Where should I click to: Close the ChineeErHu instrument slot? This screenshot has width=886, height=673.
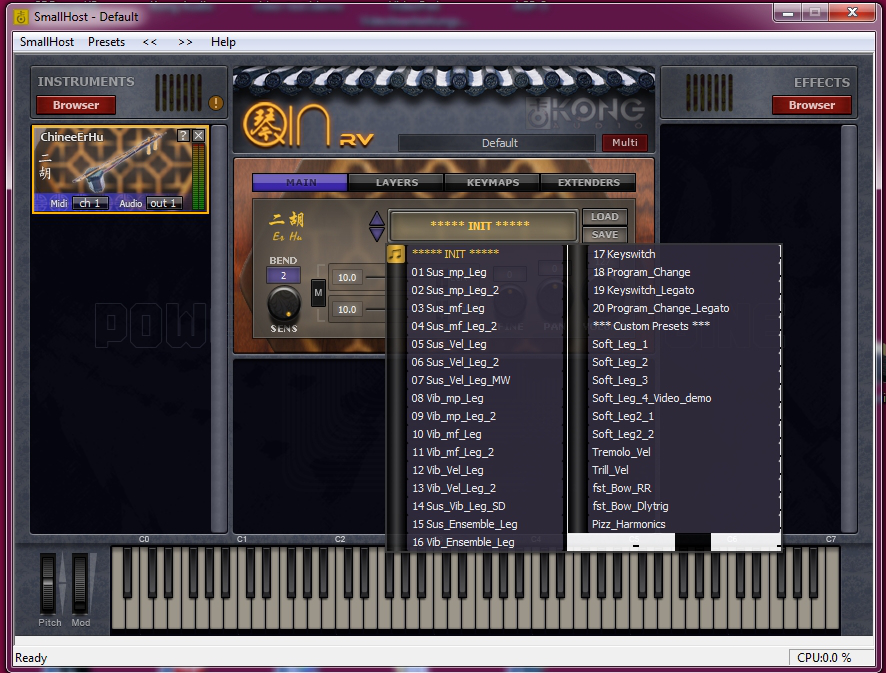(x=198, y=136)
